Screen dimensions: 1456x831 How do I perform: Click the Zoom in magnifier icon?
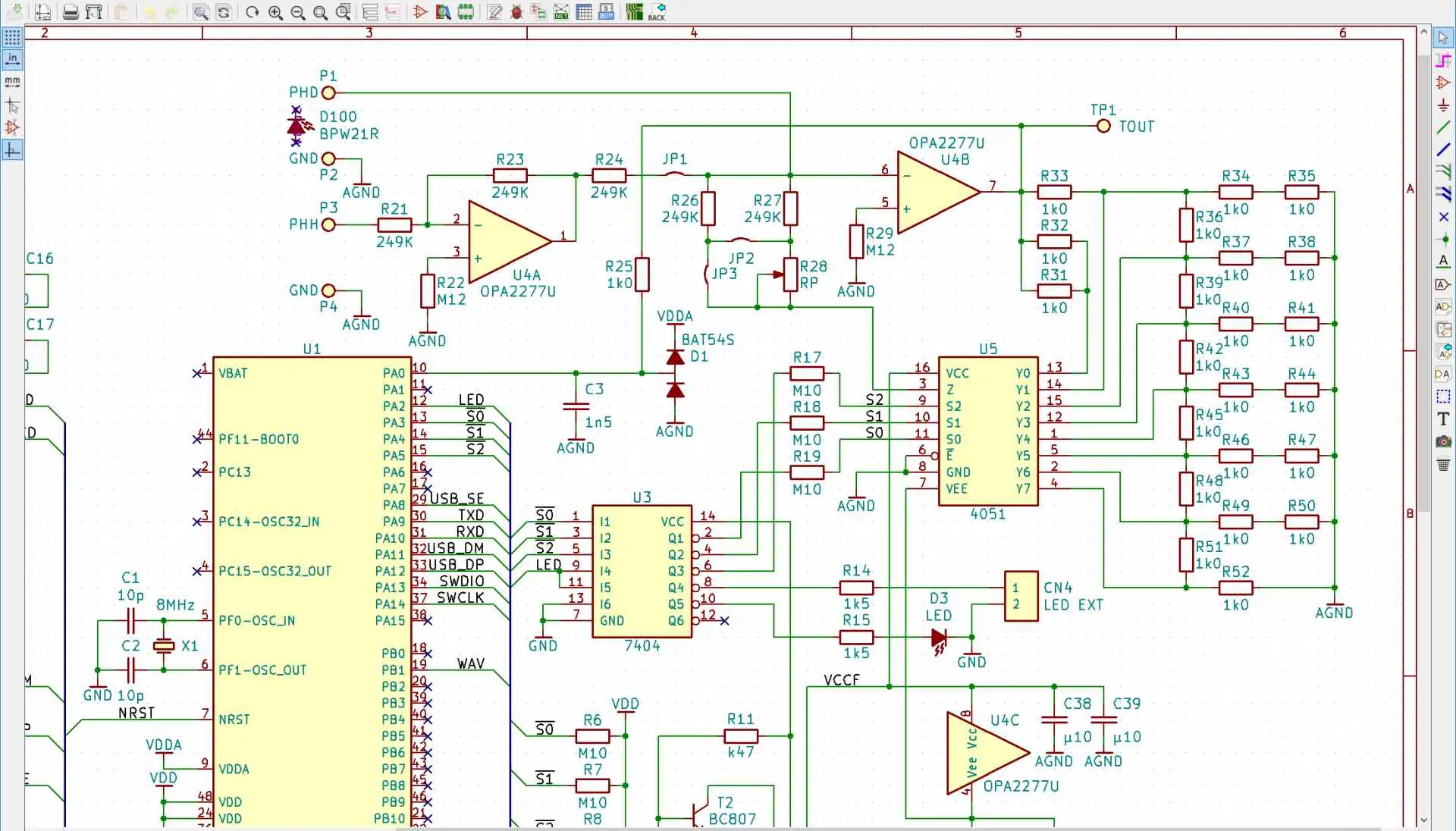pyautogui.click(x=275, y=12)
